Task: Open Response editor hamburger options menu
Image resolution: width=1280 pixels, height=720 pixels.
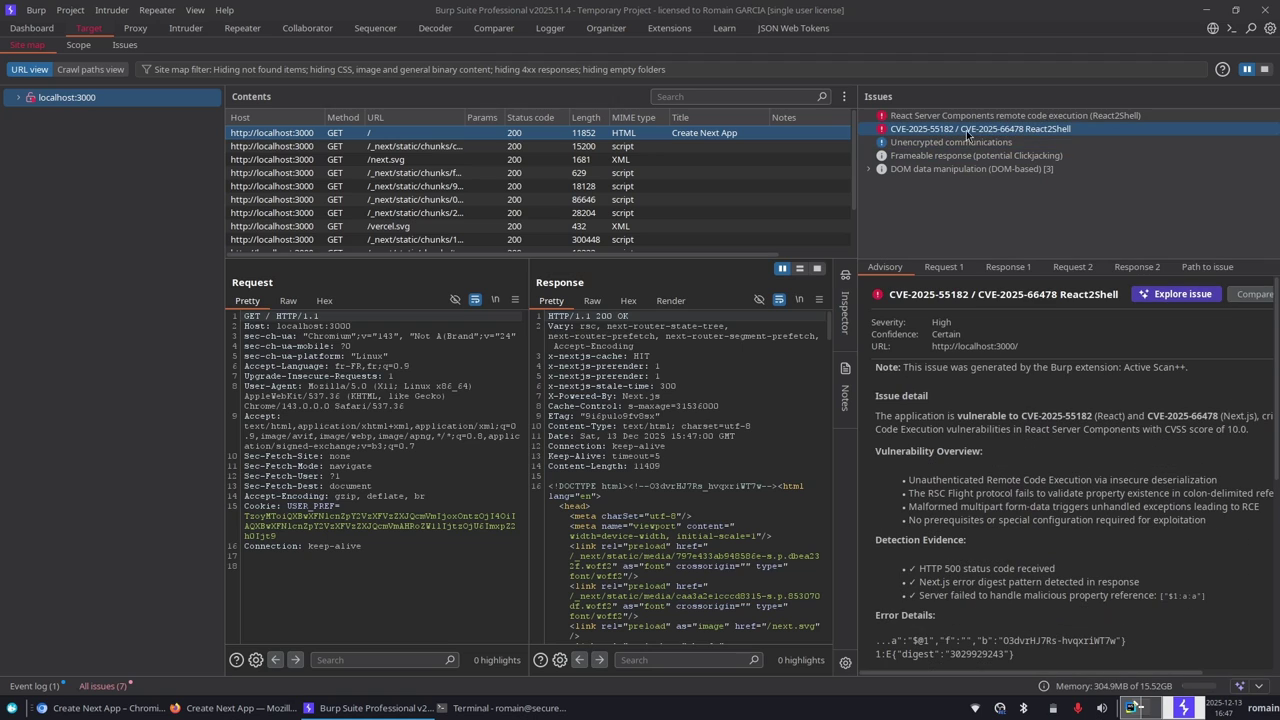Action: pyautogui.click(x=819, y=300)
